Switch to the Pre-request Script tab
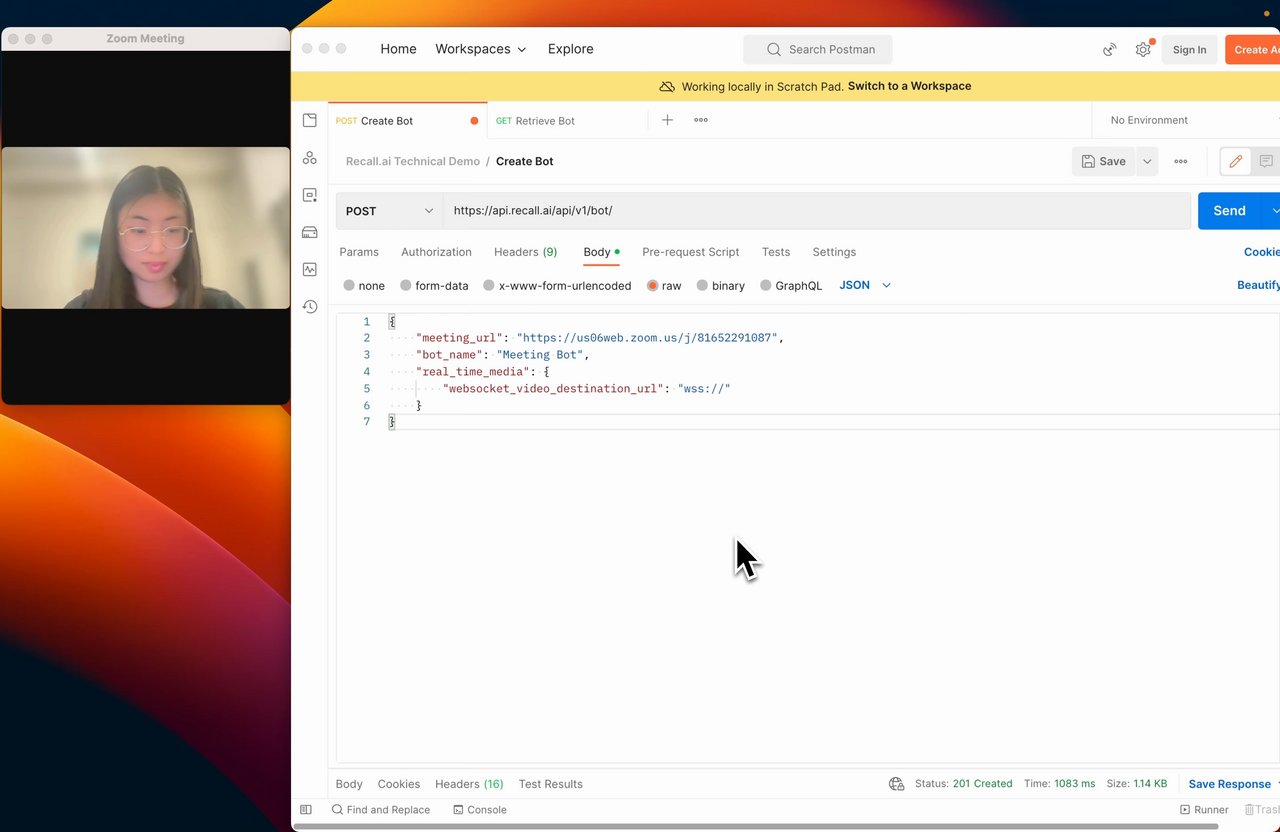1280x832 pixels. pos(691,252)
